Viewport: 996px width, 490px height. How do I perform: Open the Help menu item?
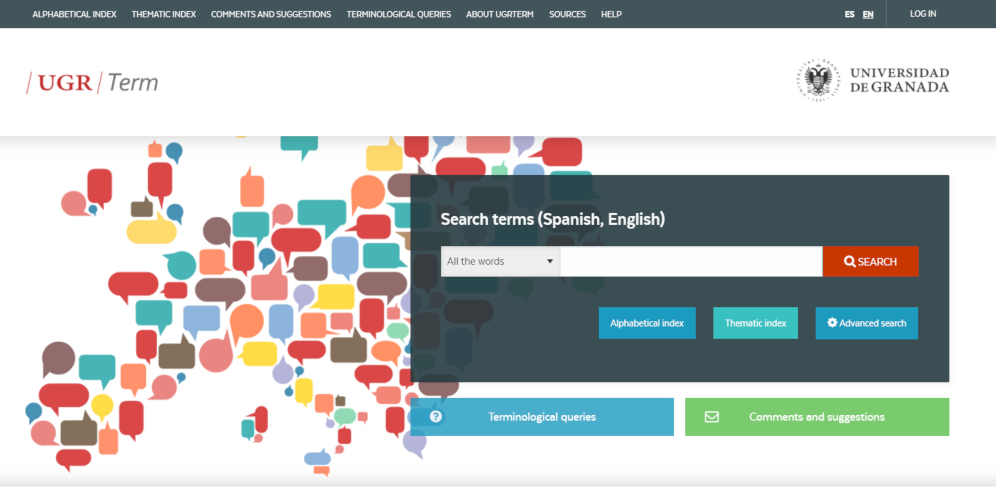pos(611,14)
